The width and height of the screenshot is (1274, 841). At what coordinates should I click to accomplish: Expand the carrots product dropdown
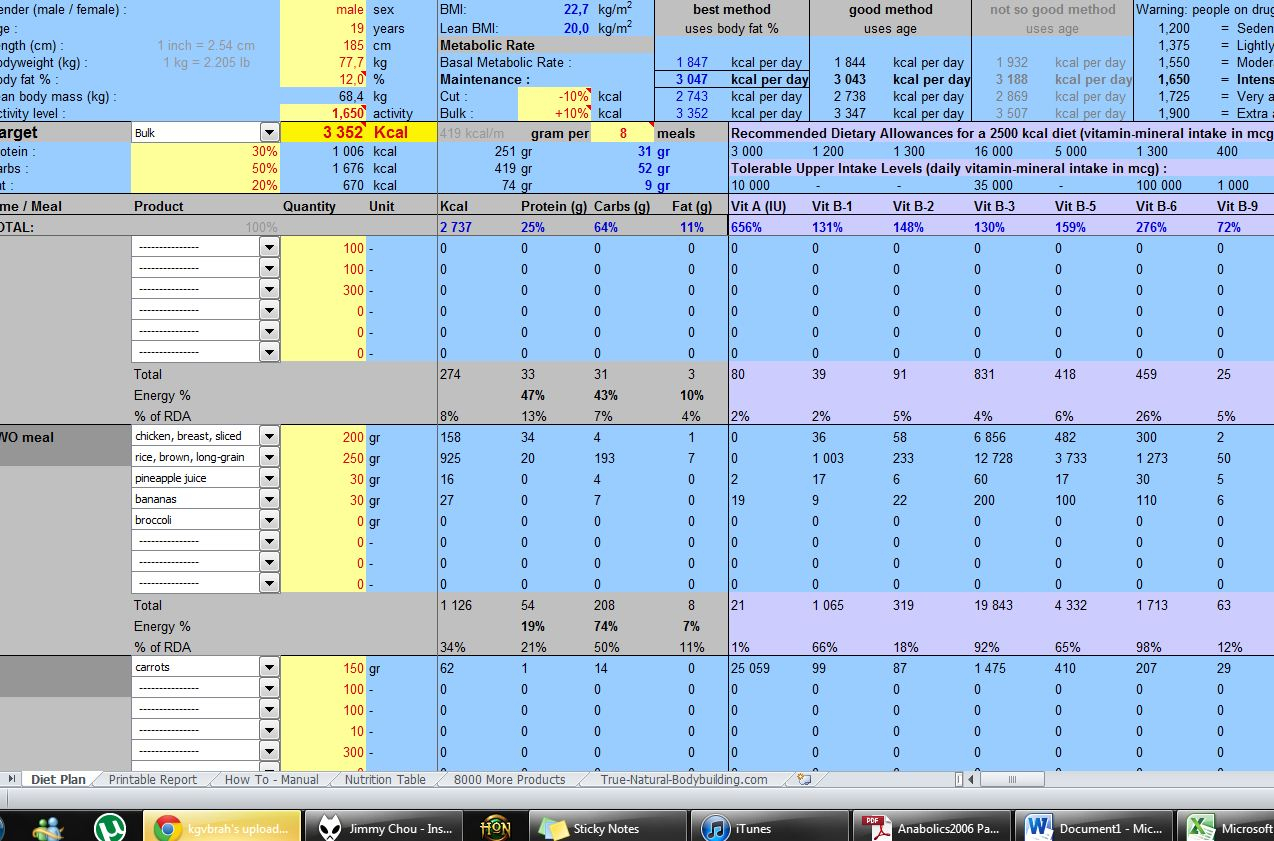[269, 667]
